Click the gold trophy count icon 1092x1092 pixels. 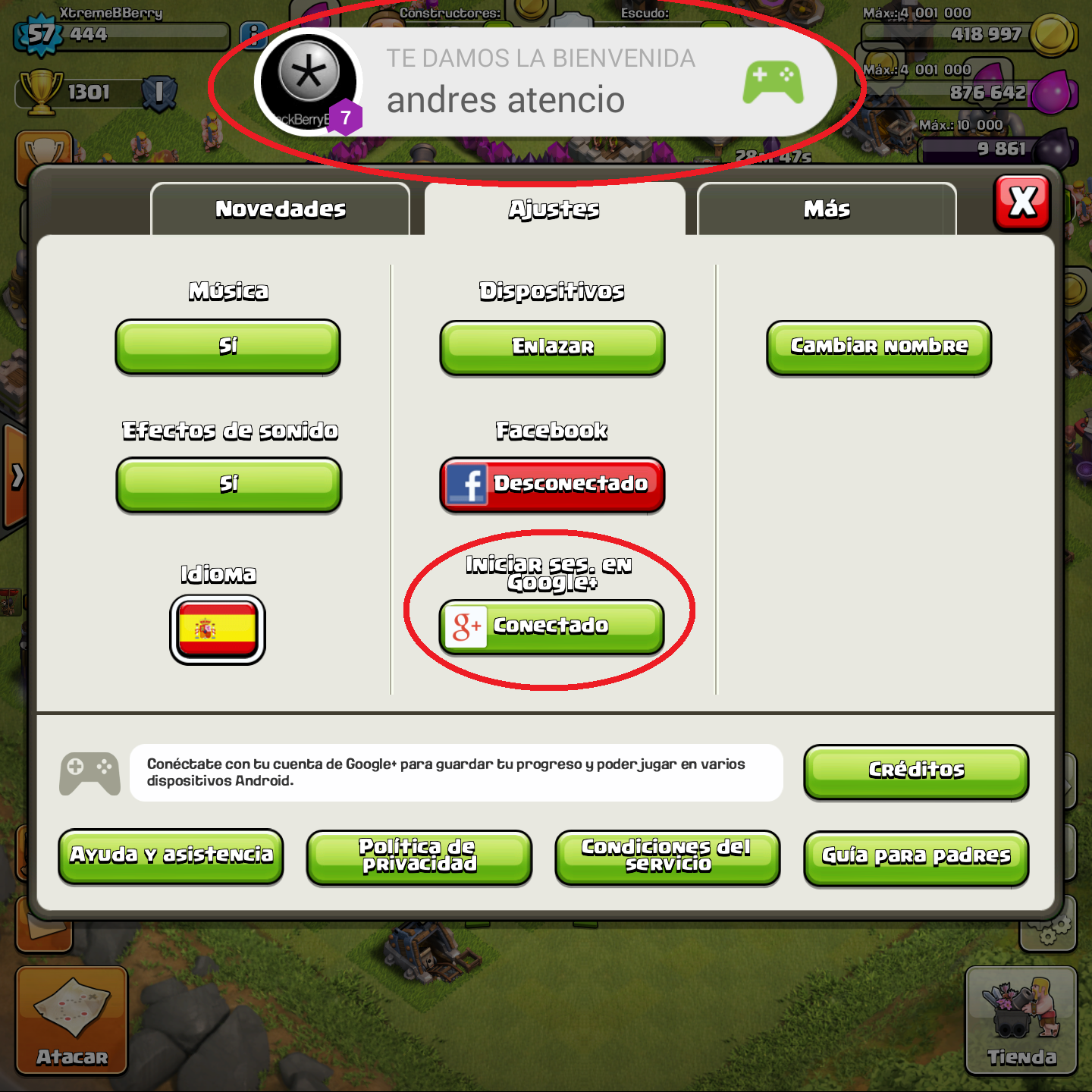pos(41,92)
